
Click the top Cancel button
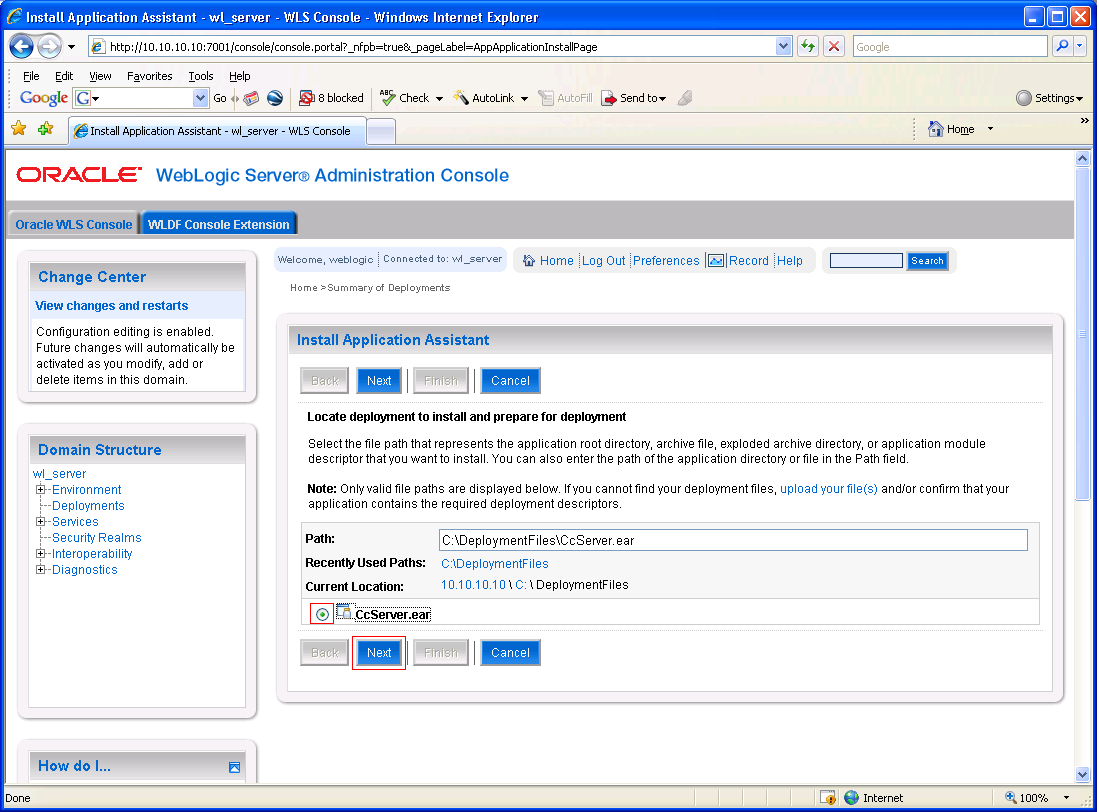pos(510,380)
